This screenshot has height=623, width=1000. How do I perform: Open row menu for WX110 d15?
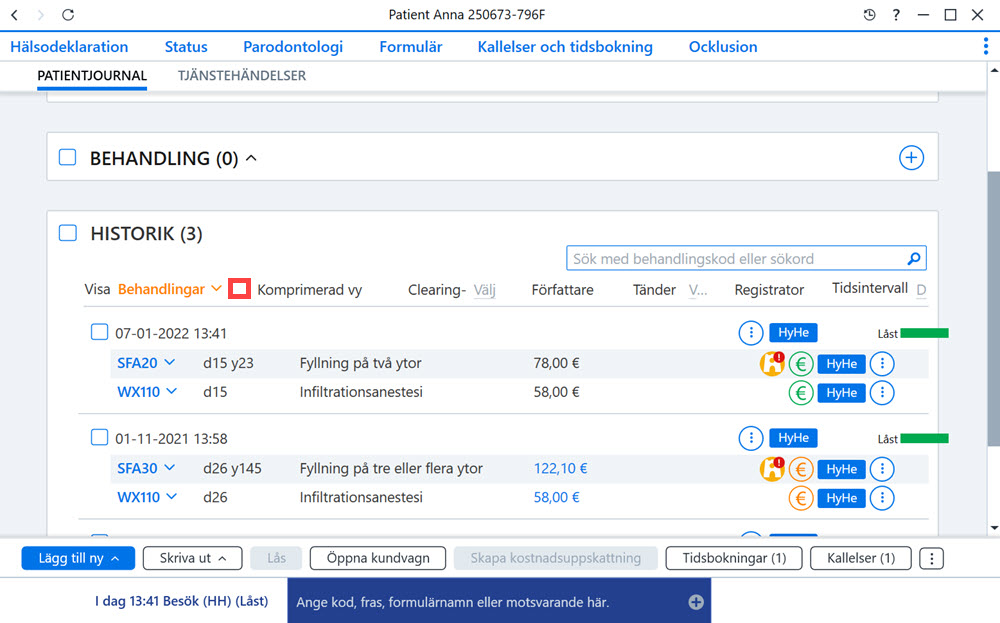(882, 392)
